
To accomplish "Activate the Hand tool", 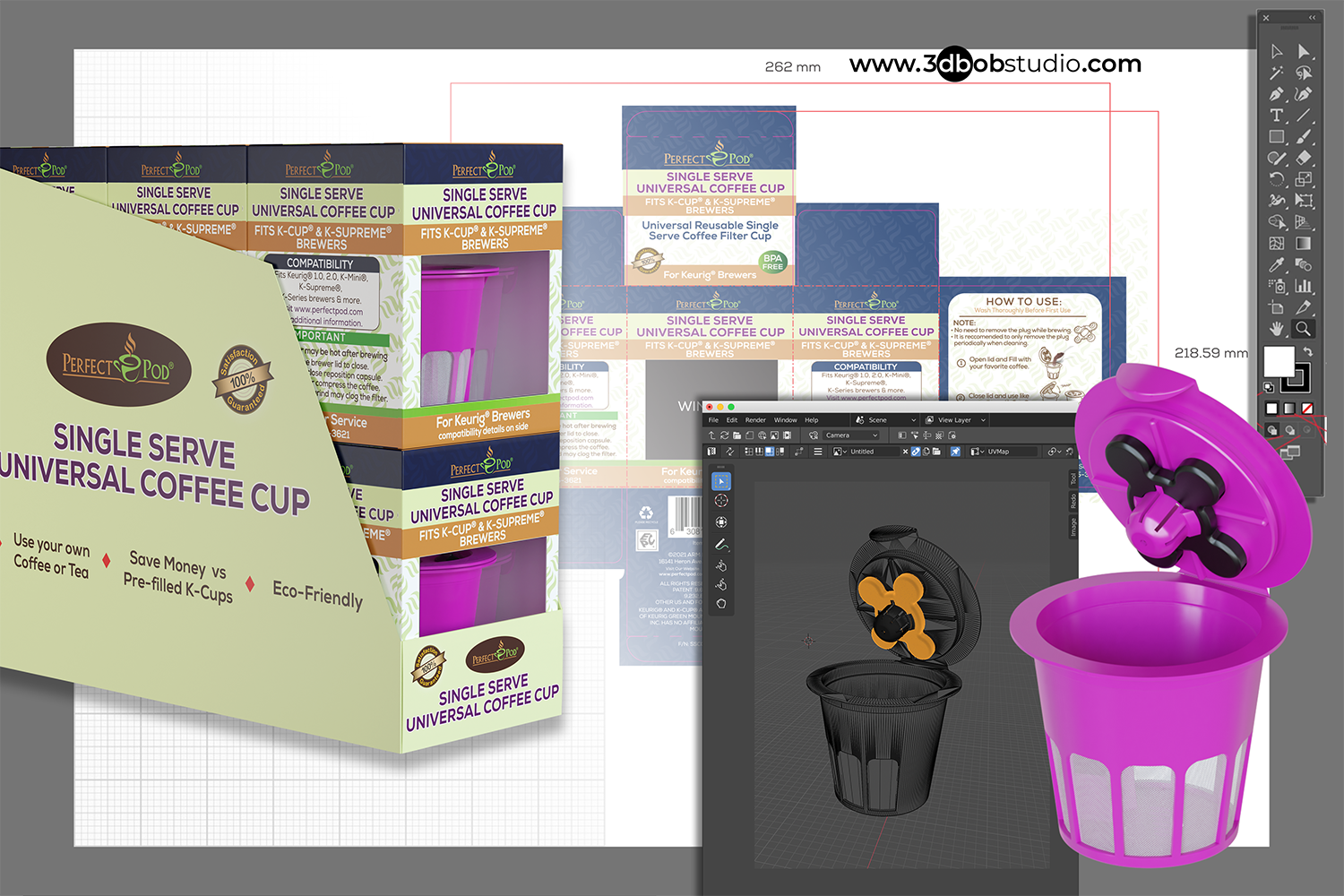I will [1275, 329].
